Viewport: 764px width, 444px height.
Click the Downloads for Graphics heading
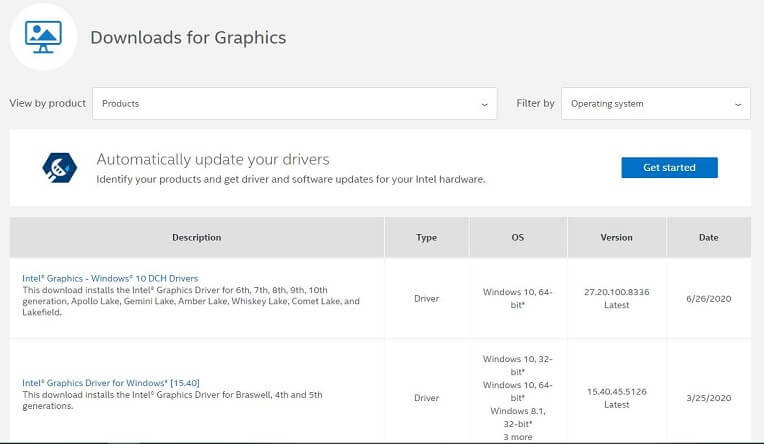point(188,38)
